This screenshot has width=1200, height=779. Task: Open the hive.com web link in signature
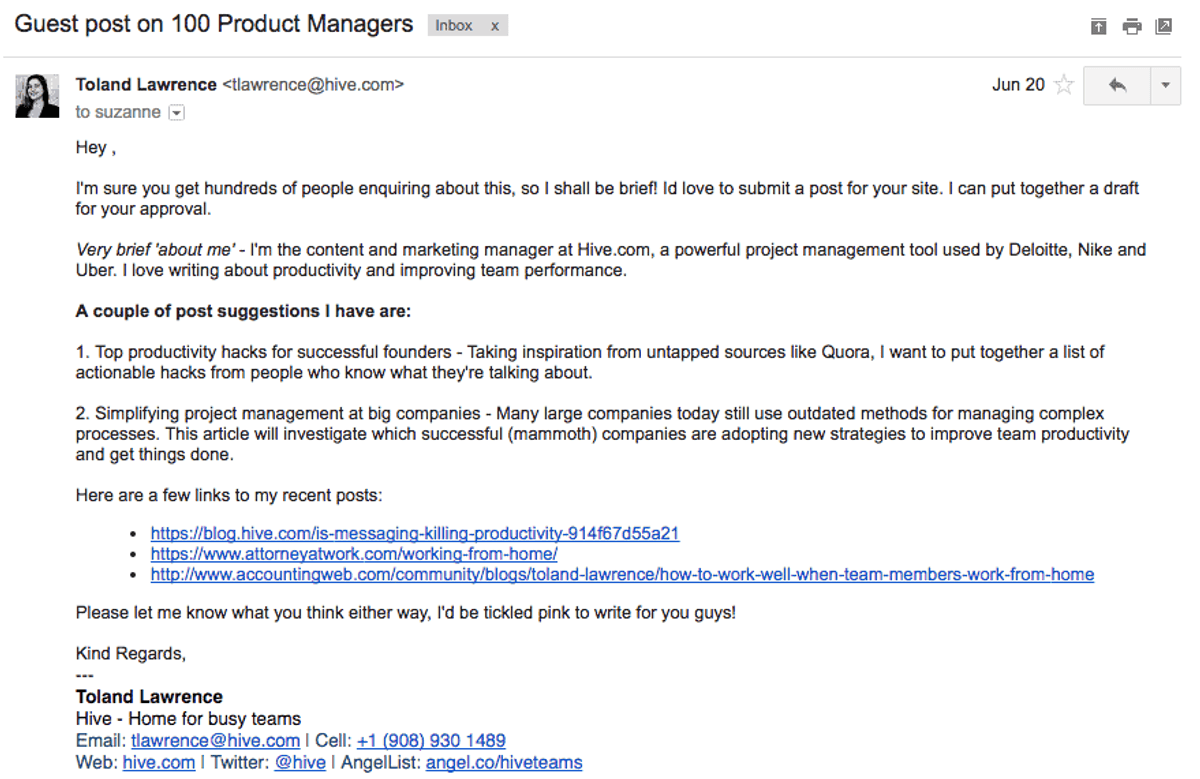click(159, 763)
